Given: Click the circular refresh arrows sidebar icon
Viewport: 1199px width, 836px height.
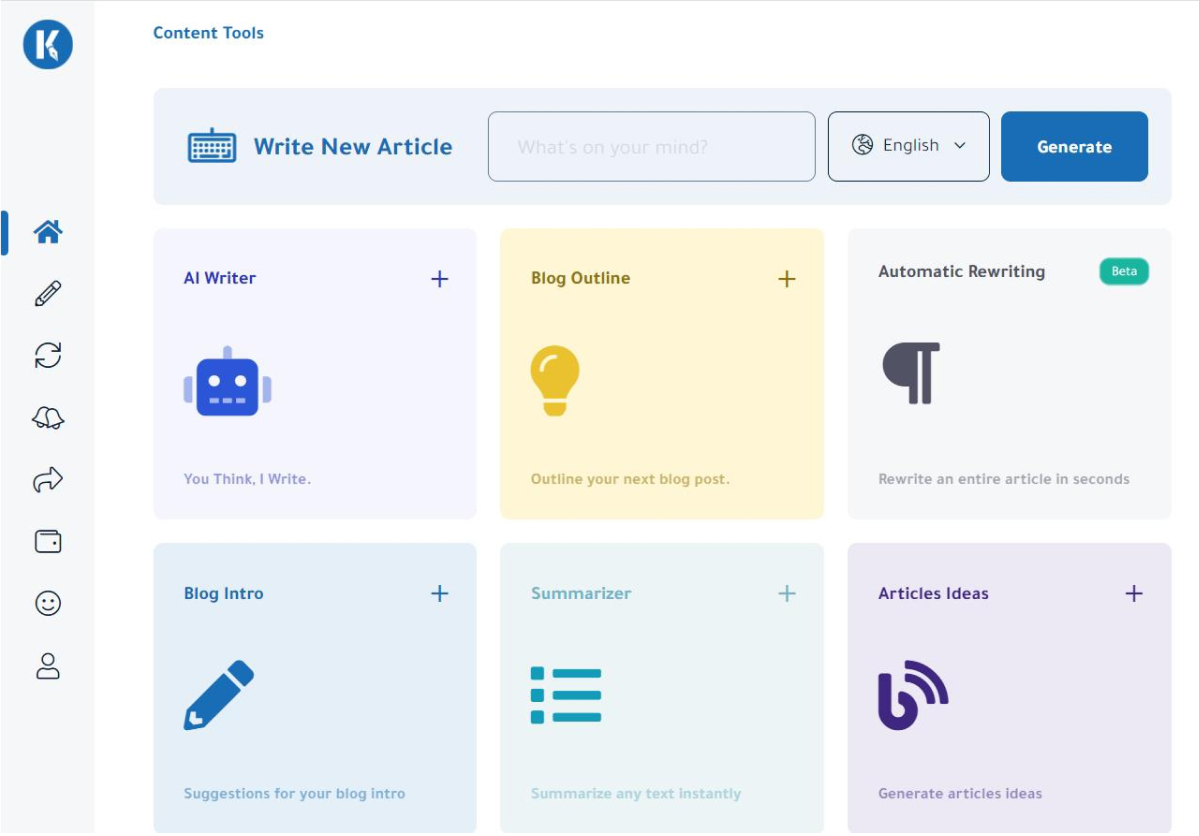Looking at the screenshot, I should (48, 355).
